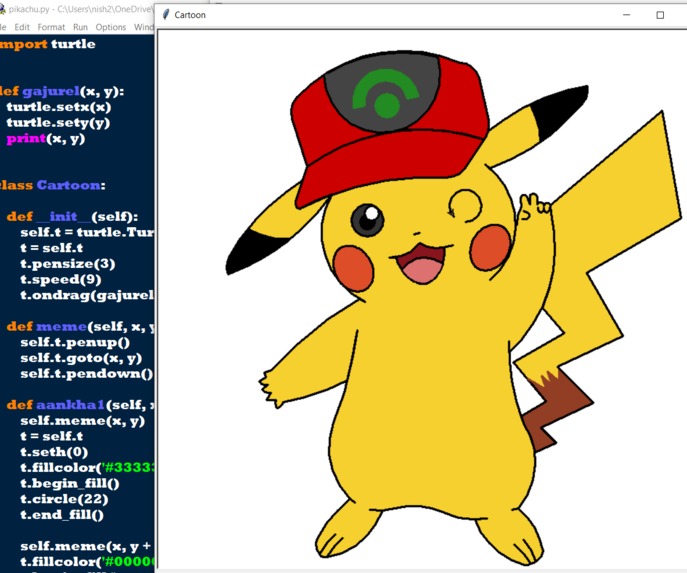
Task: Click the 'class Cartoon:' line
Action: coord(53,185)
